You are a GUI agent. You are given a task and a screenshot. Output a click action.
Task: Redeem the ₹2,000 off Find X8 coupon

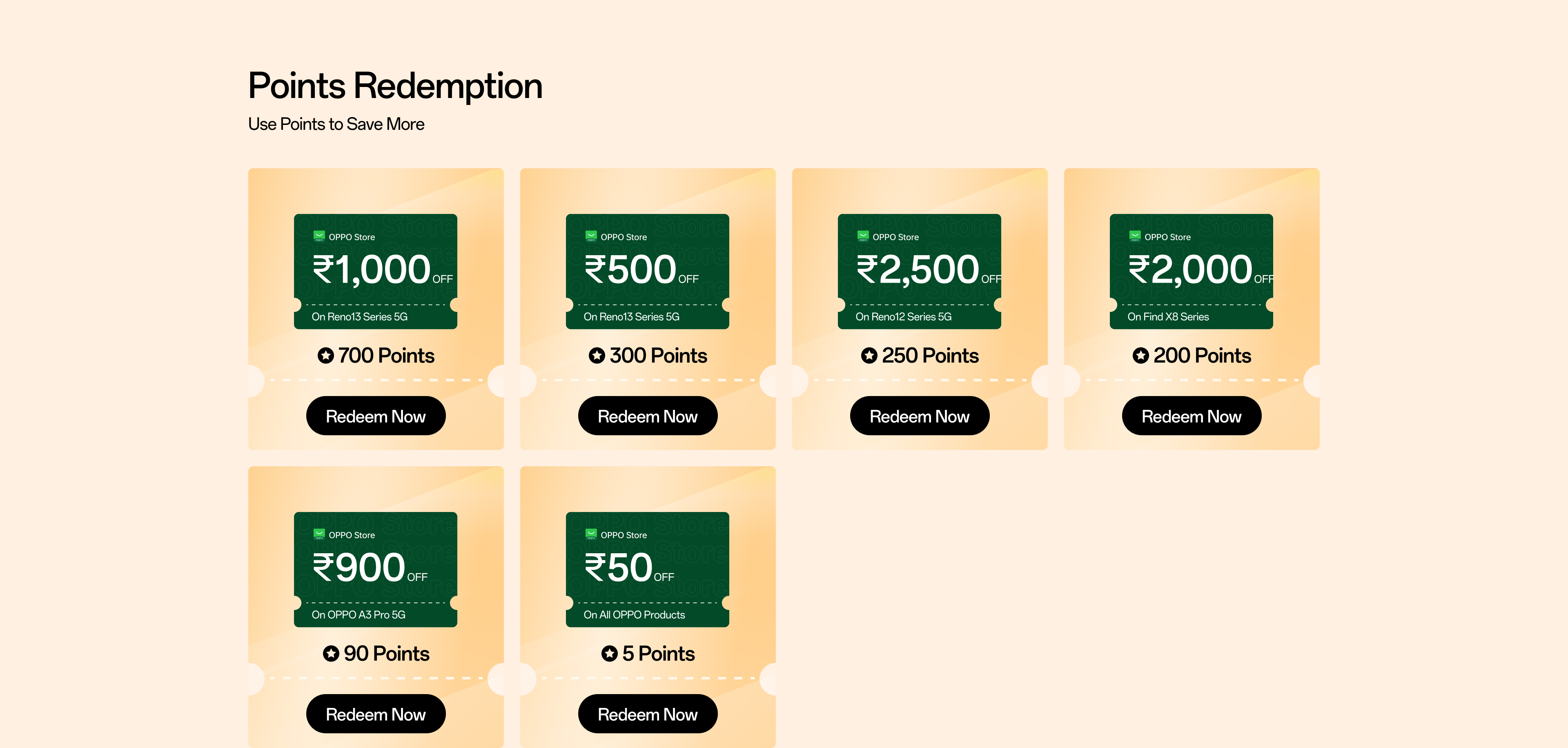pyautogui.click(x=1191, y=416)
